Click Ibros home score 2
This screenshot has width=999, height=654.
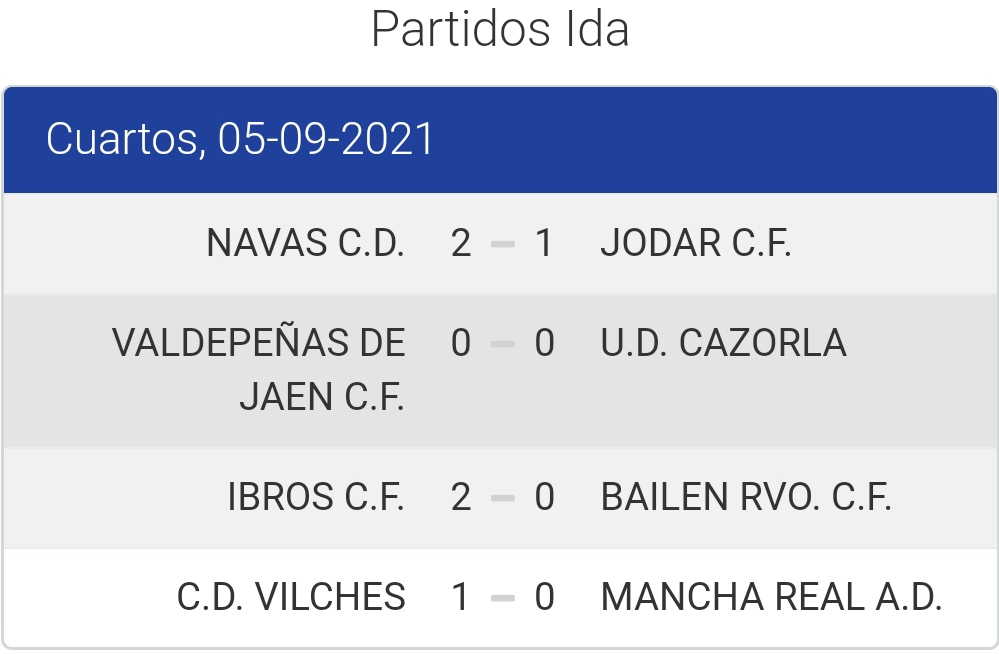(461, 497)
